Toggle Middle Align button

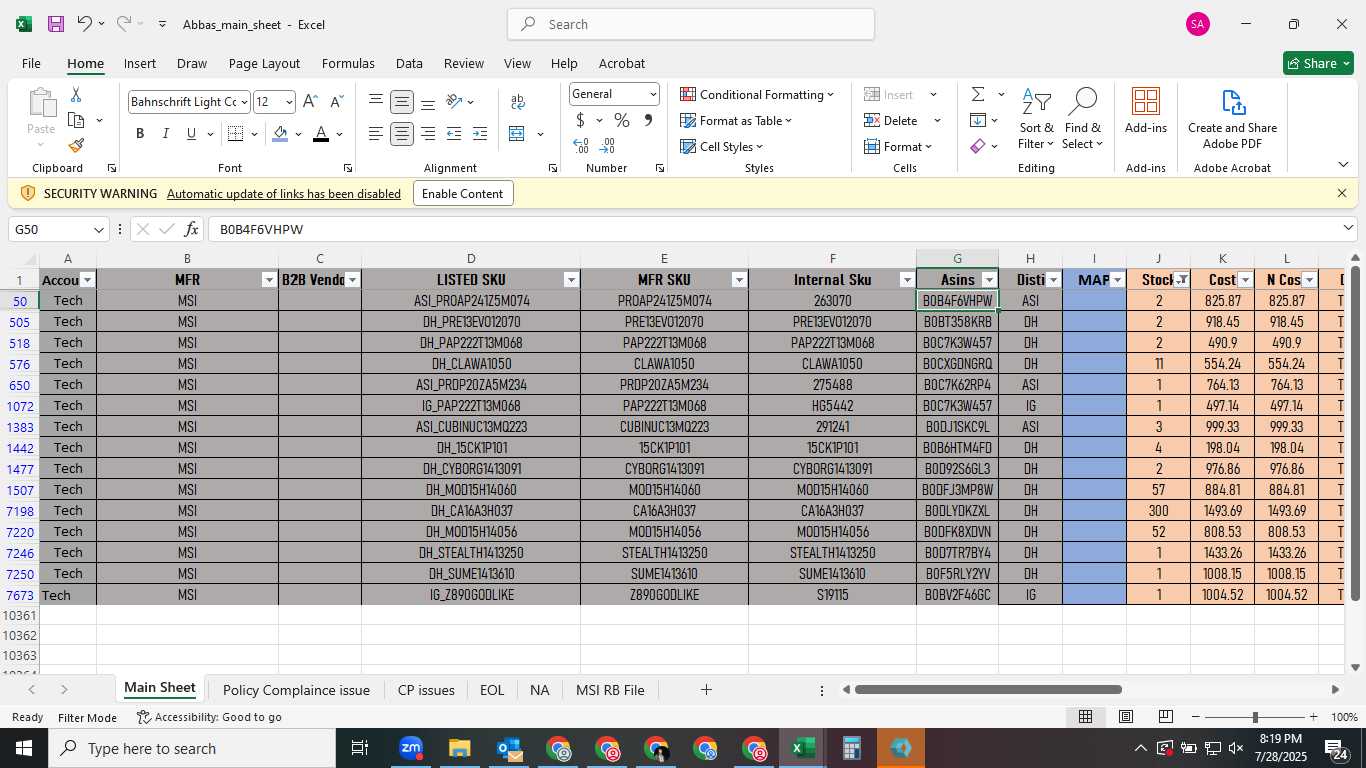[401, 102]
